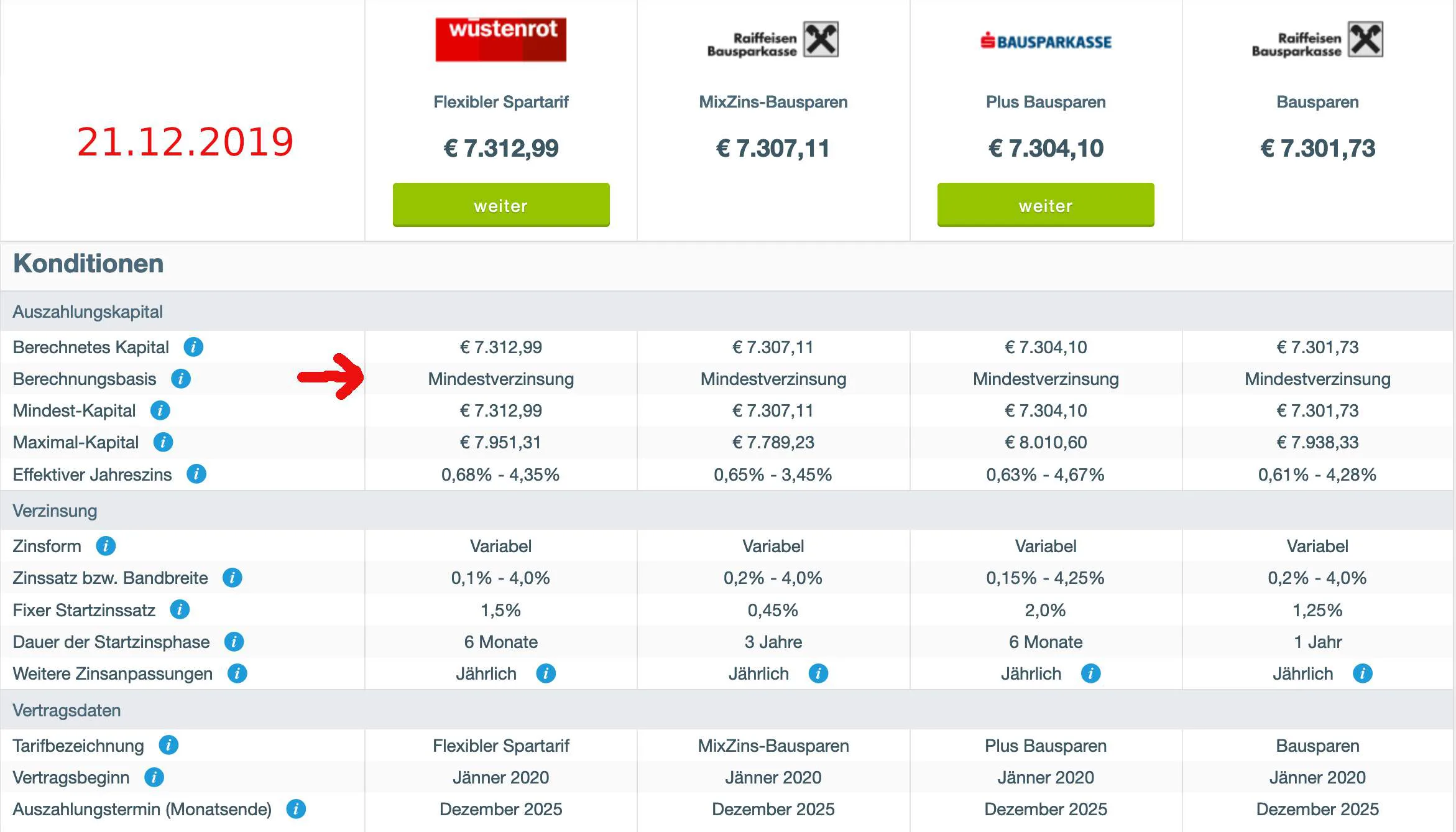
Task: Show info for Maximal-Kapital
Action: [x=163, y=442]
